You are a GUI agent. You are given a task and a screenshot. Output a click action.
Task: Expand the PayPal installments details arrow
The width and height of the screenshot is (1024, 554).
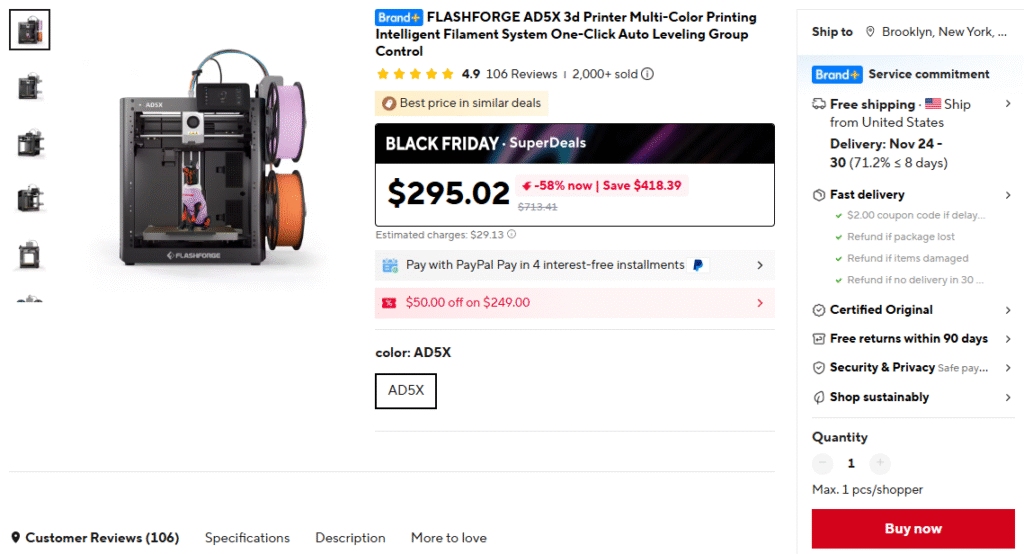[760, 266]
